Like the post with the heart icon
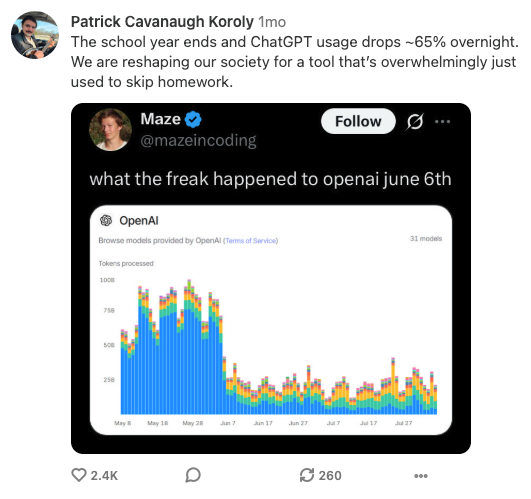 [79, 475]
